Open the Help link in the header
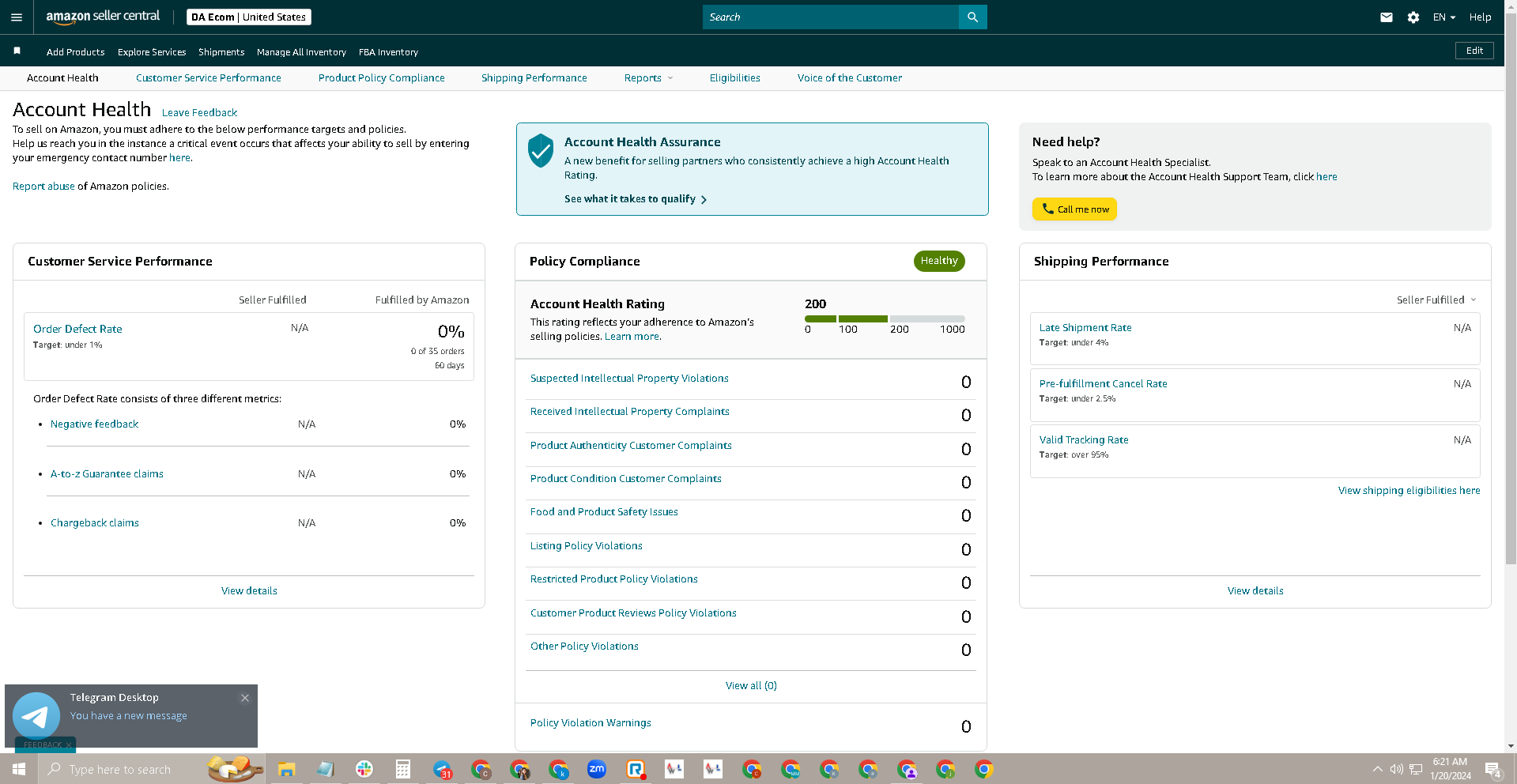 1480,17
